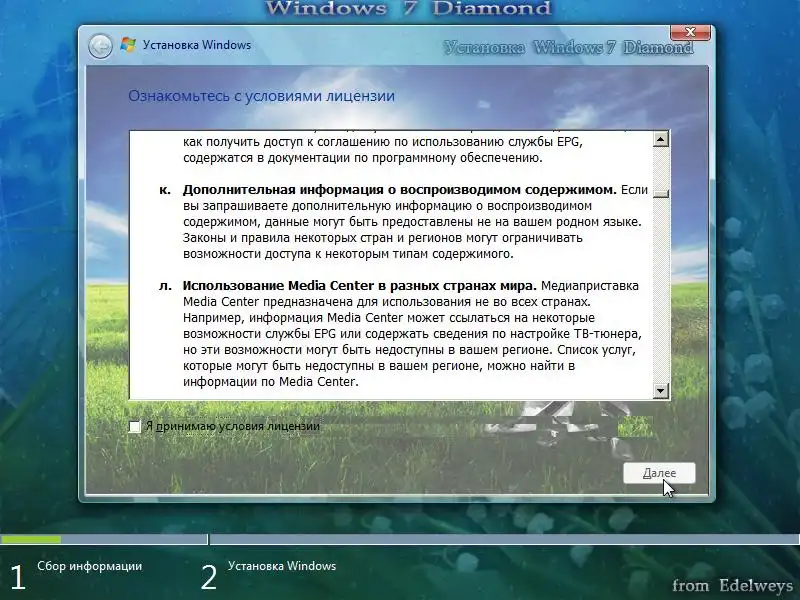Click the green installation progress bar
The image size is (800, 600).
pyautogui.click(x=31, y=539)
